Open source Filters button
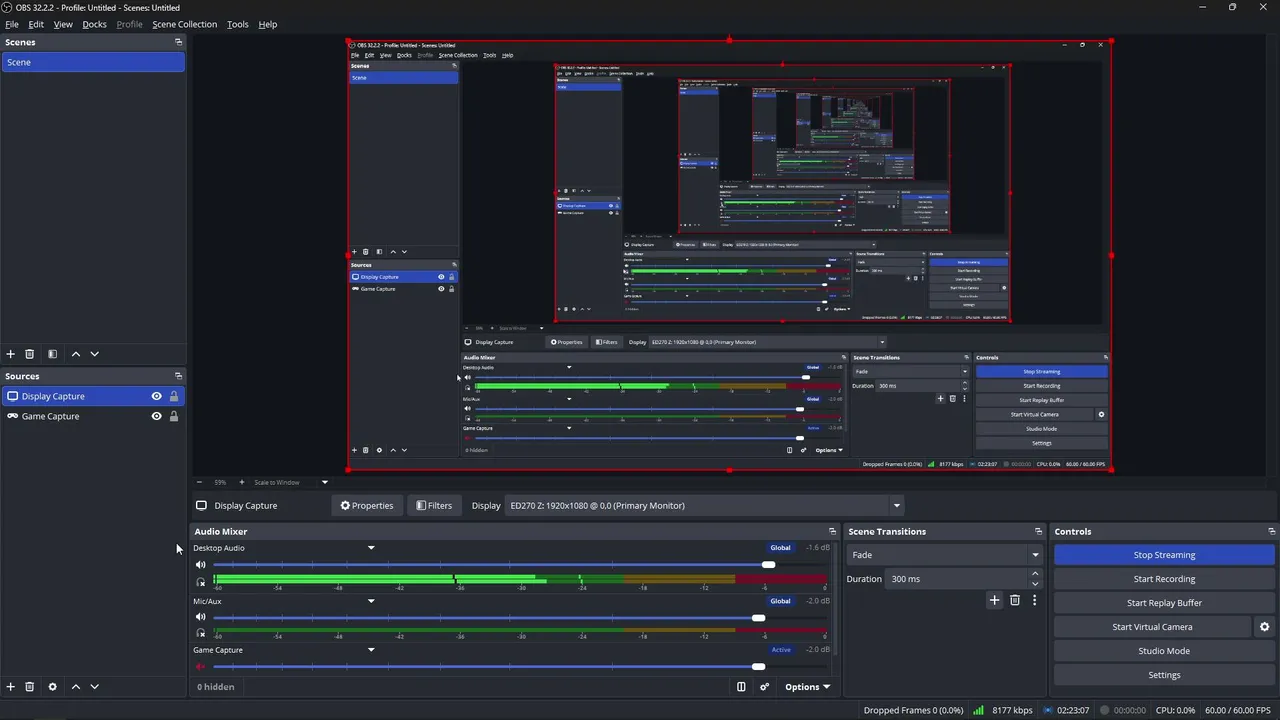Image resolution: width=1280 pixels, height=720 pixels. 434,505
